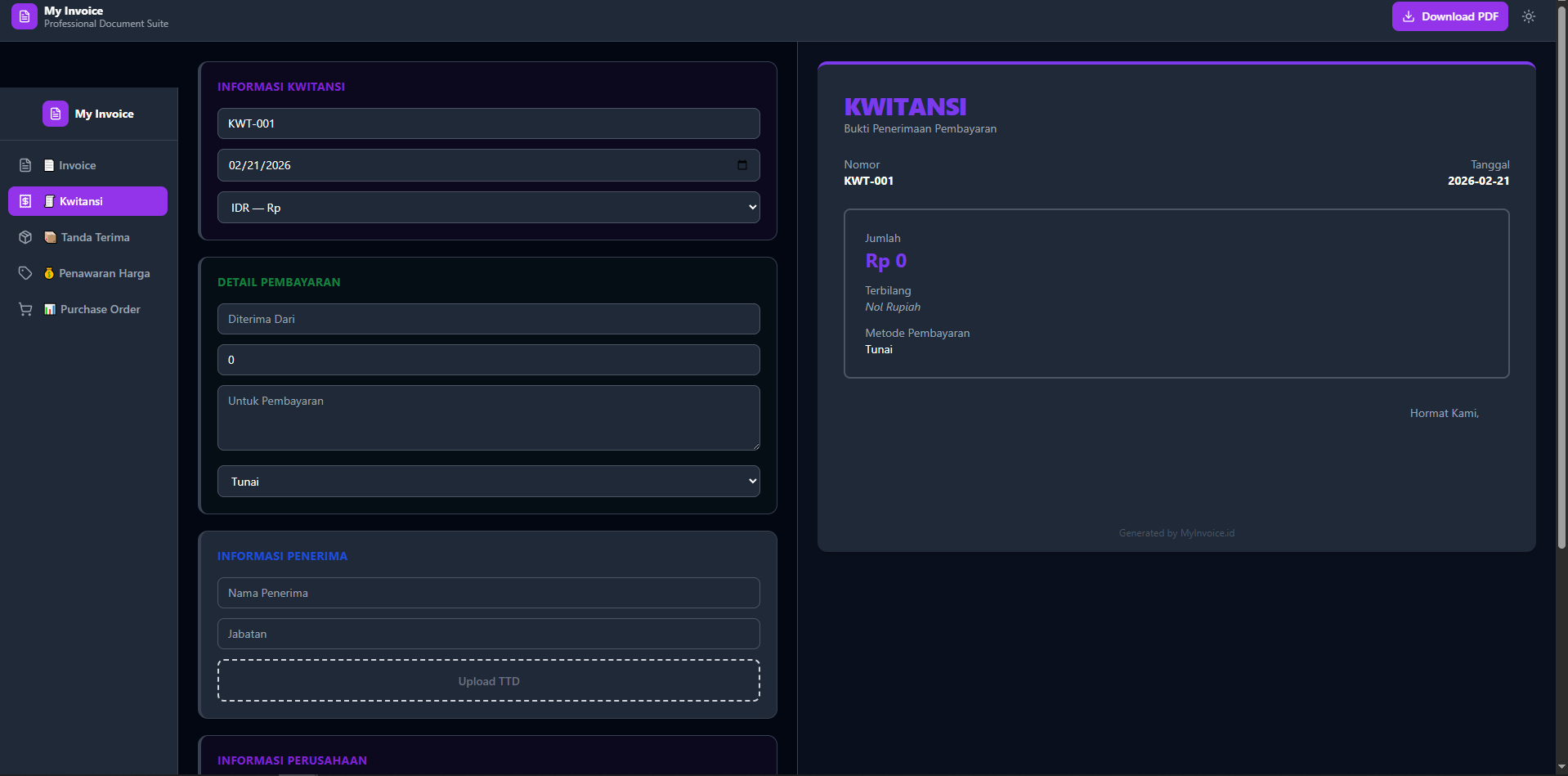The width and height of the screenshot is (1568, 776).
Task: Focus the 02/21/2026 date field
Action: [489, 165]
